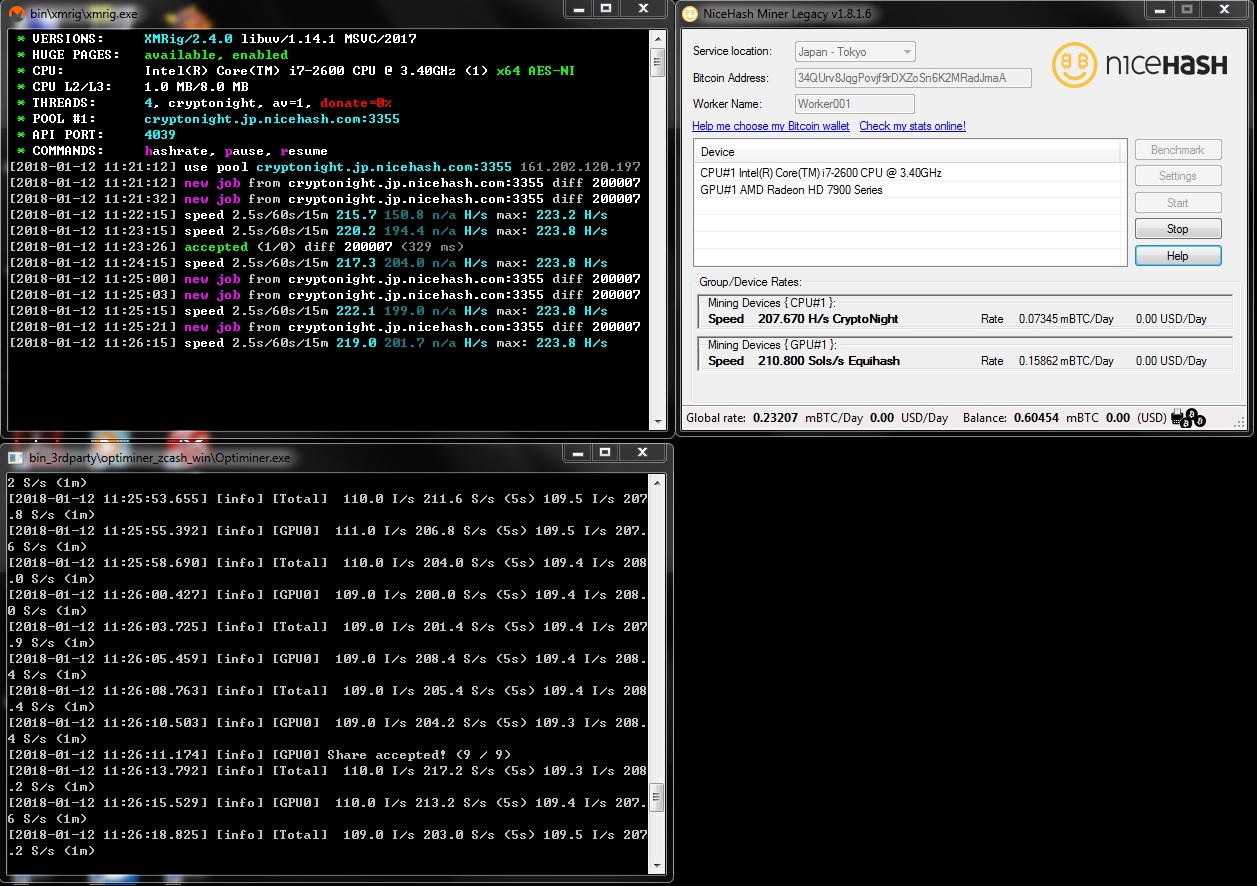Stop the running miners
This screenshot has width=1257, height=886.
click(x=1177, y=228)
